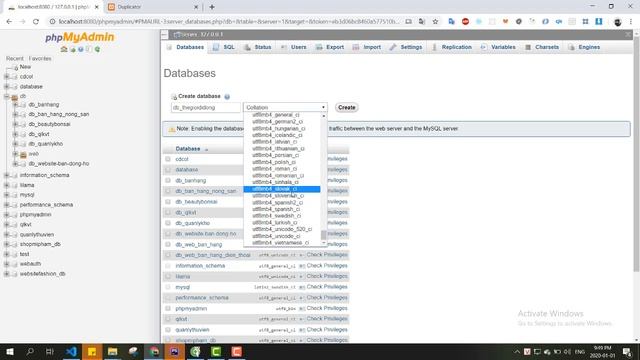Select utf8mb4_unicode_520_ci in the collation list
Viewport: 640px width, 360px height.
tap(282, 229)
